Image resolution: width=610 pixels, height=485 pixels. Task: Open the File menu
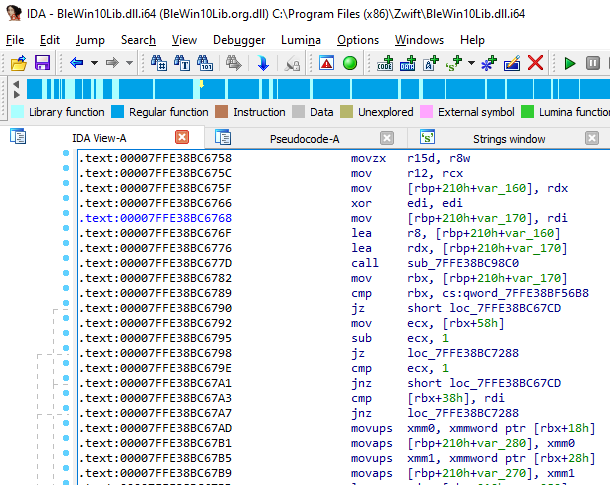pyautogui.click(x=15, y=40)
